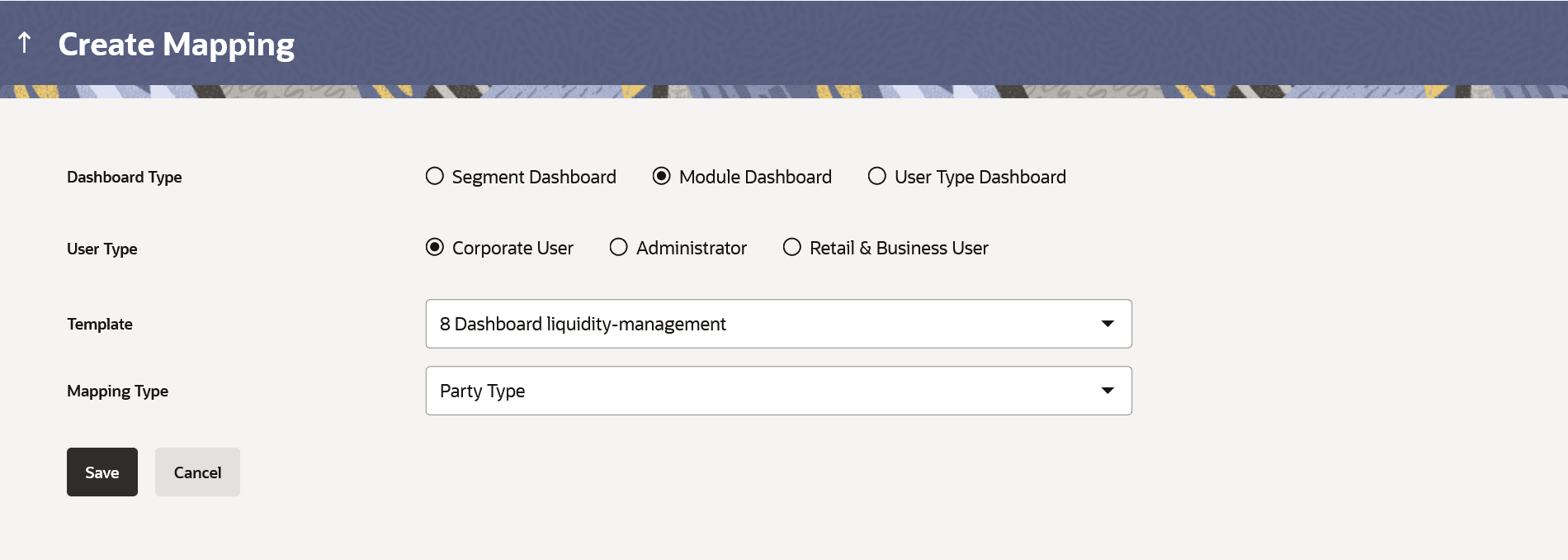
Task: Click the Create Mapping page title
Action: (177, 45)
